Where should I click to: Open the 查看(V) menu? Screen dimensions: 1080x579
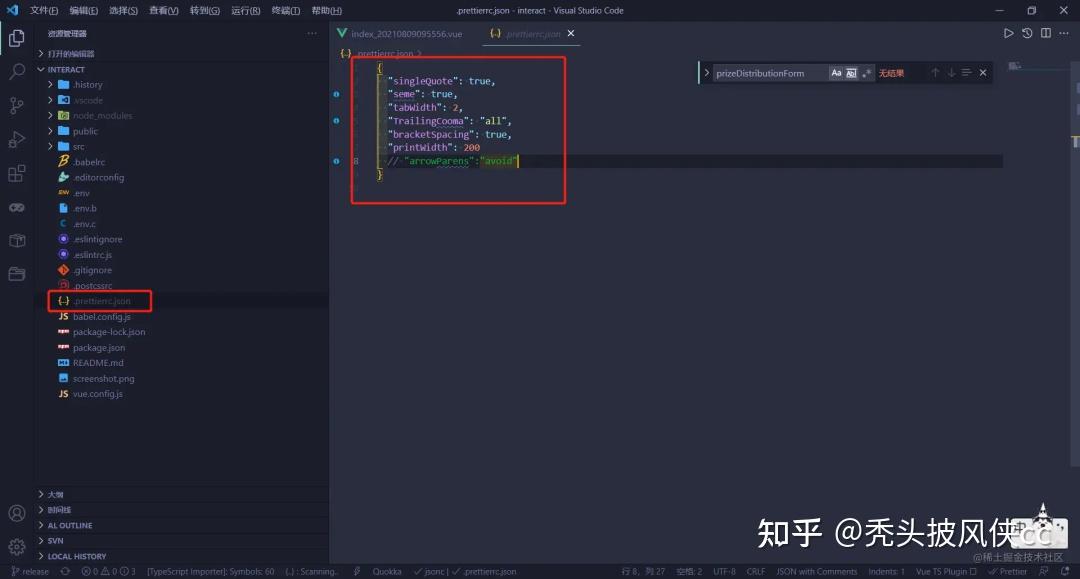(x=164, y=10)
